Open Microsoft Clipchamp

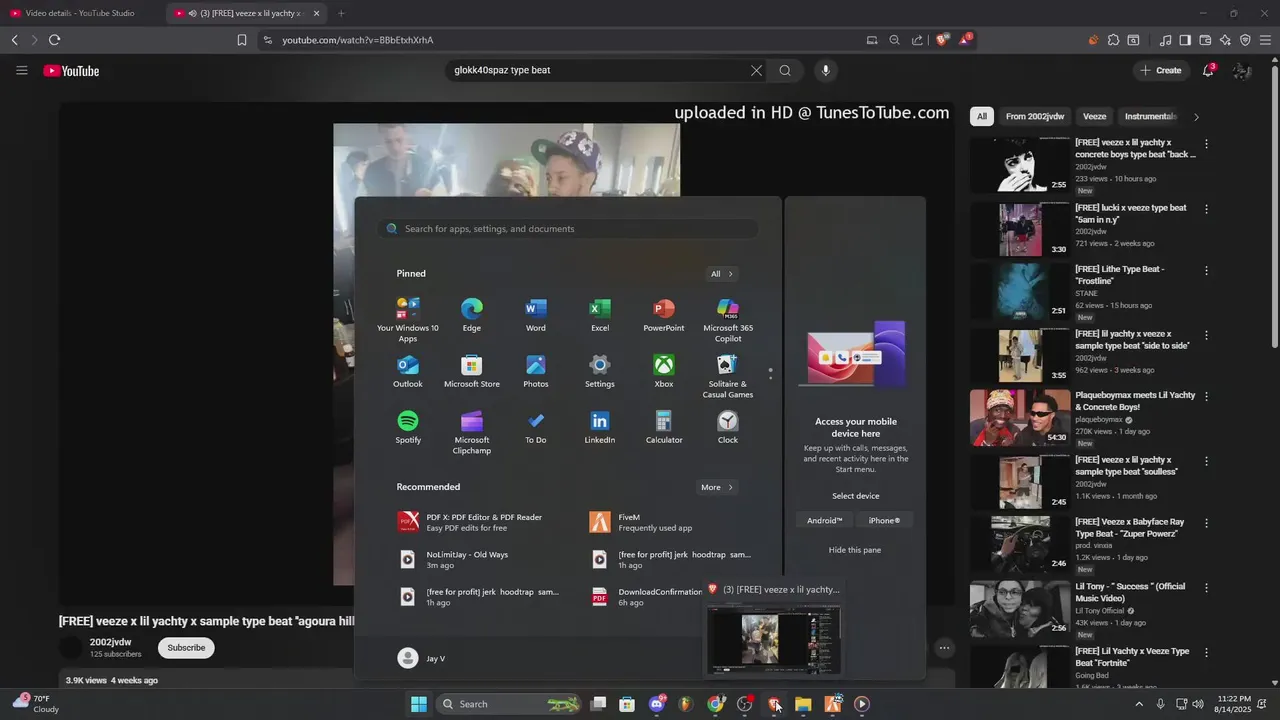472,432
